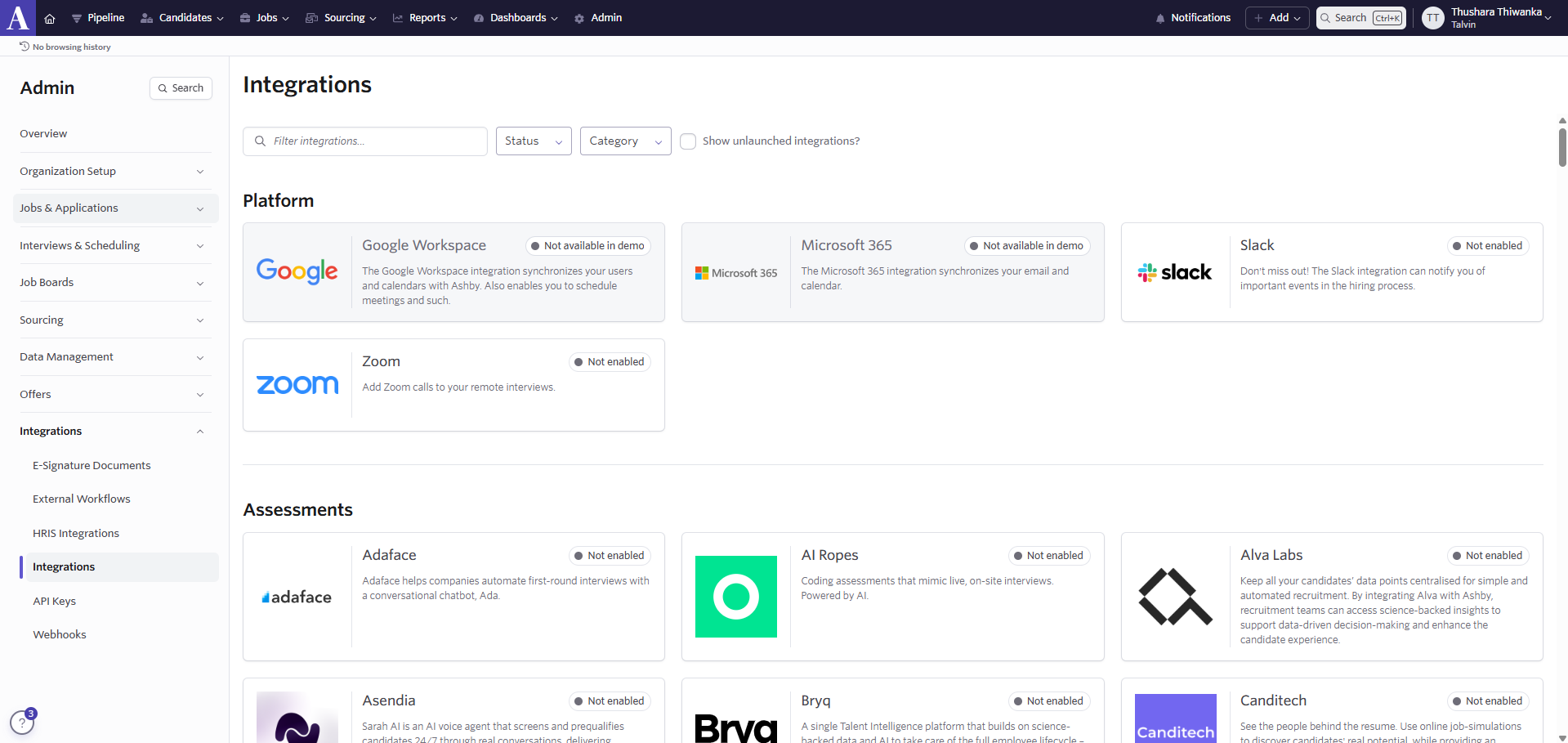Enable Show unlaunched integrations checkbox
The width and height of the screenshot is (1568, 743).
pos(688,141)
